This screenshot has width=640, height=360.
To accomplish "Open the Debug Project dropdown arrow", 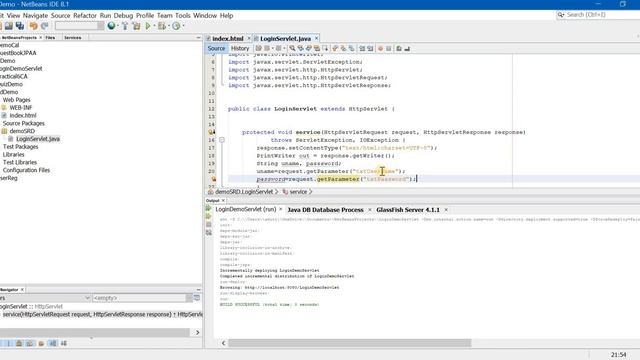I will pyautogui.click(x=169, y=26).
